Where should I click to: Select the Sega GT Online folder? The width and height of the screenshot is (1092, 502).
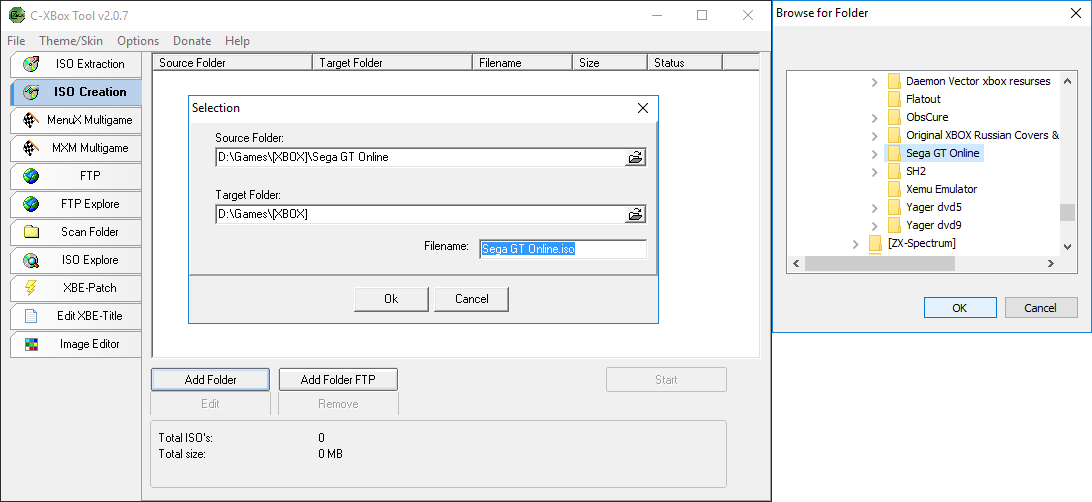point(942,153)
